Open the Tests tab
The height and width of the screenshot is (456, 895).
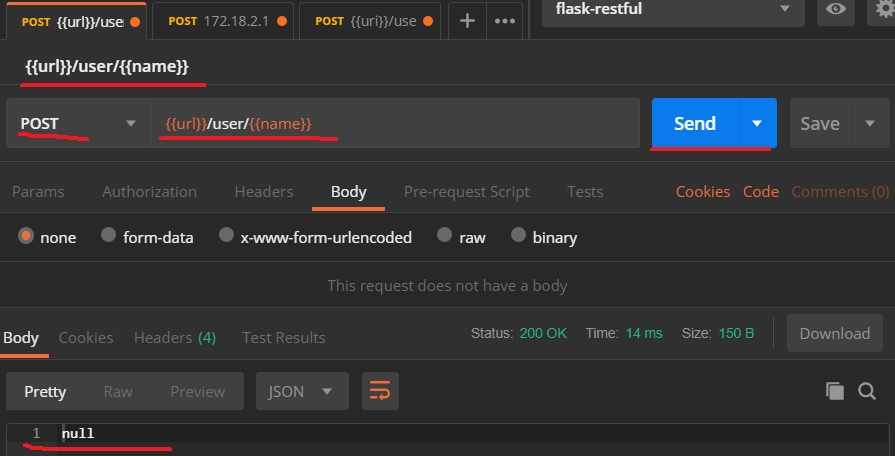tap(585, 192)
